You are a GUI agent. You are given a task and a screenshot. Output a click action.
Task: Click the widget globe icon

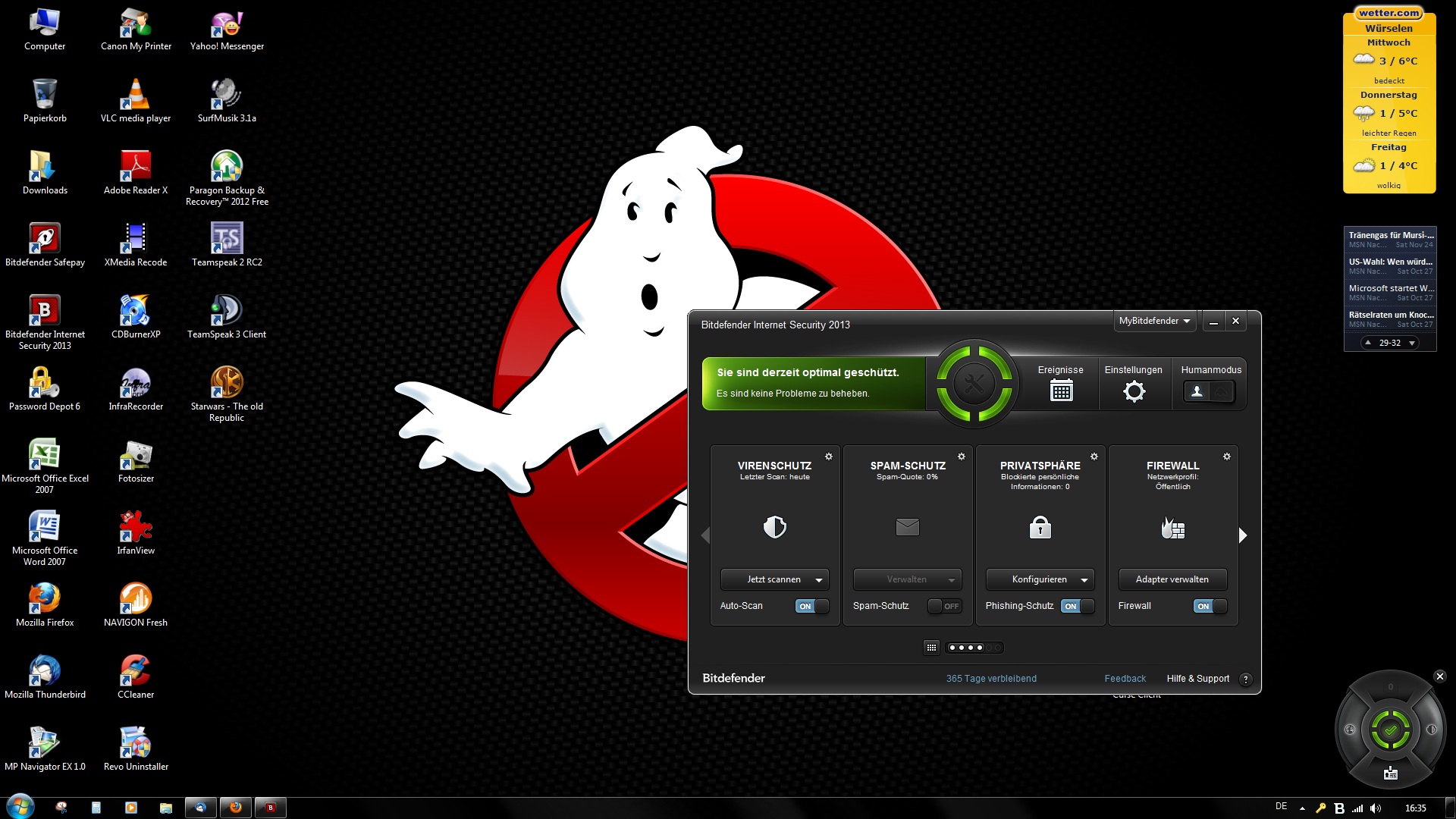tap(1350, 730)
